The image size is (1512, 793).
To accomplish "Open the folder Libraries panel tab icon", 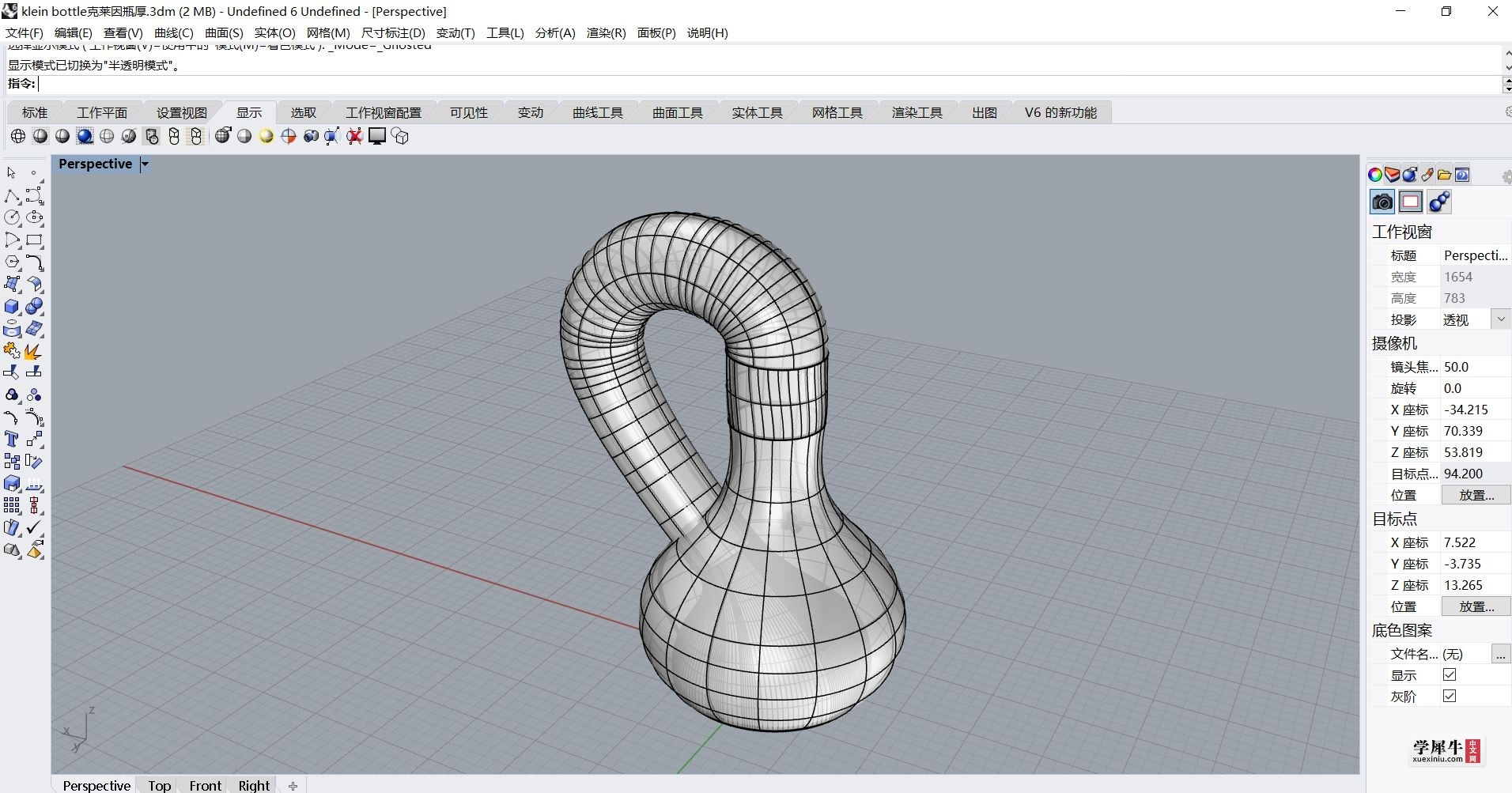I will click(x=1445, y=175).
